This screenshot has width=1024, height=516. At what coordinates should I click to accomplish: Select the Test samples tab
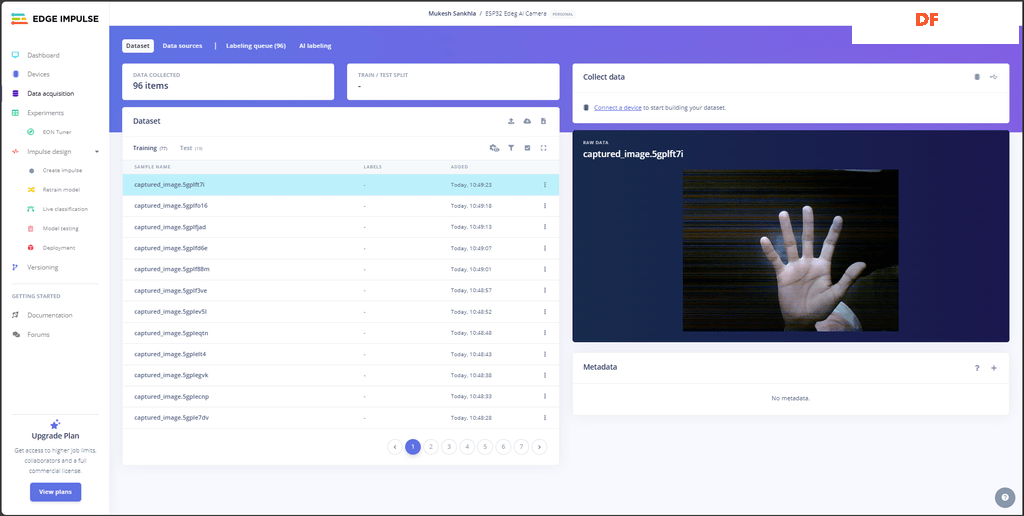(191, 148)
